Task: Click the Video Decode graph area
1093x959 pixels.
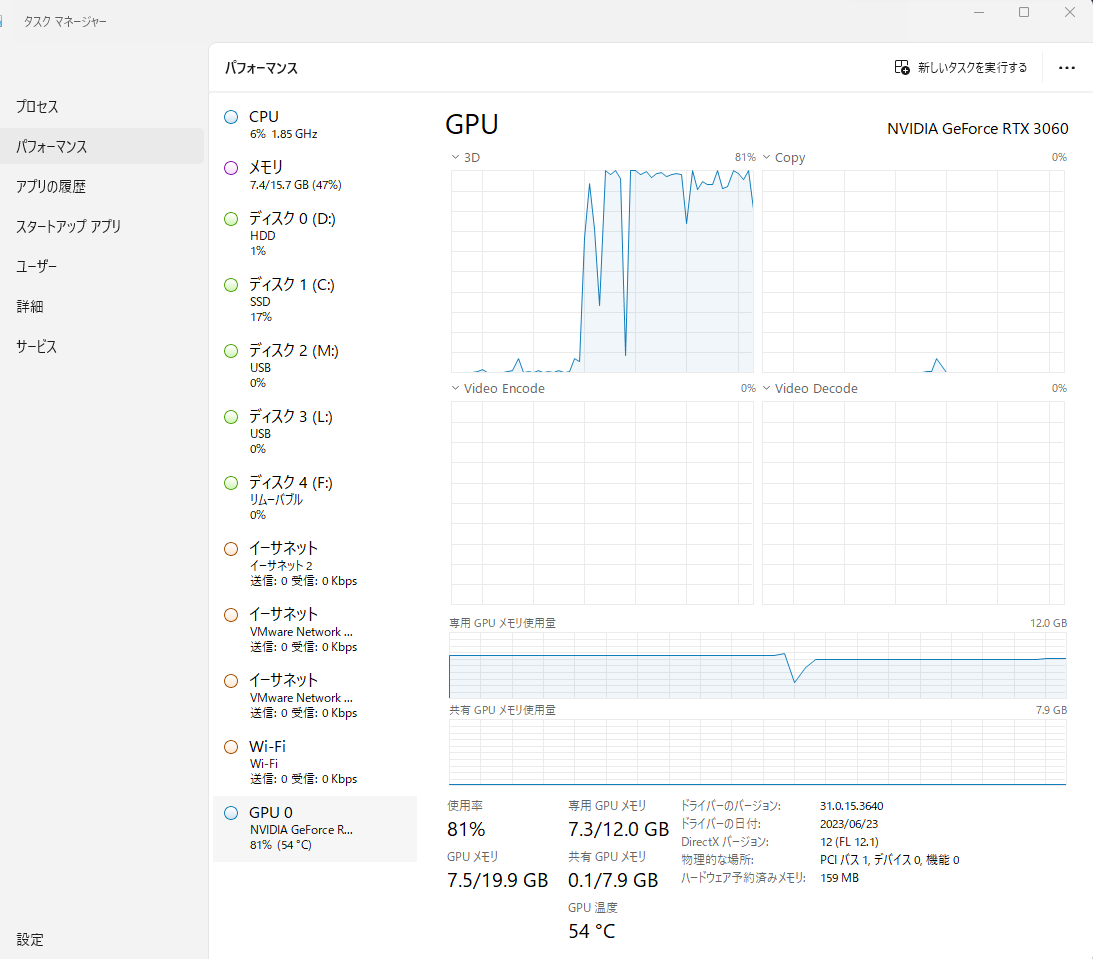Action: [x=913, y=502]
